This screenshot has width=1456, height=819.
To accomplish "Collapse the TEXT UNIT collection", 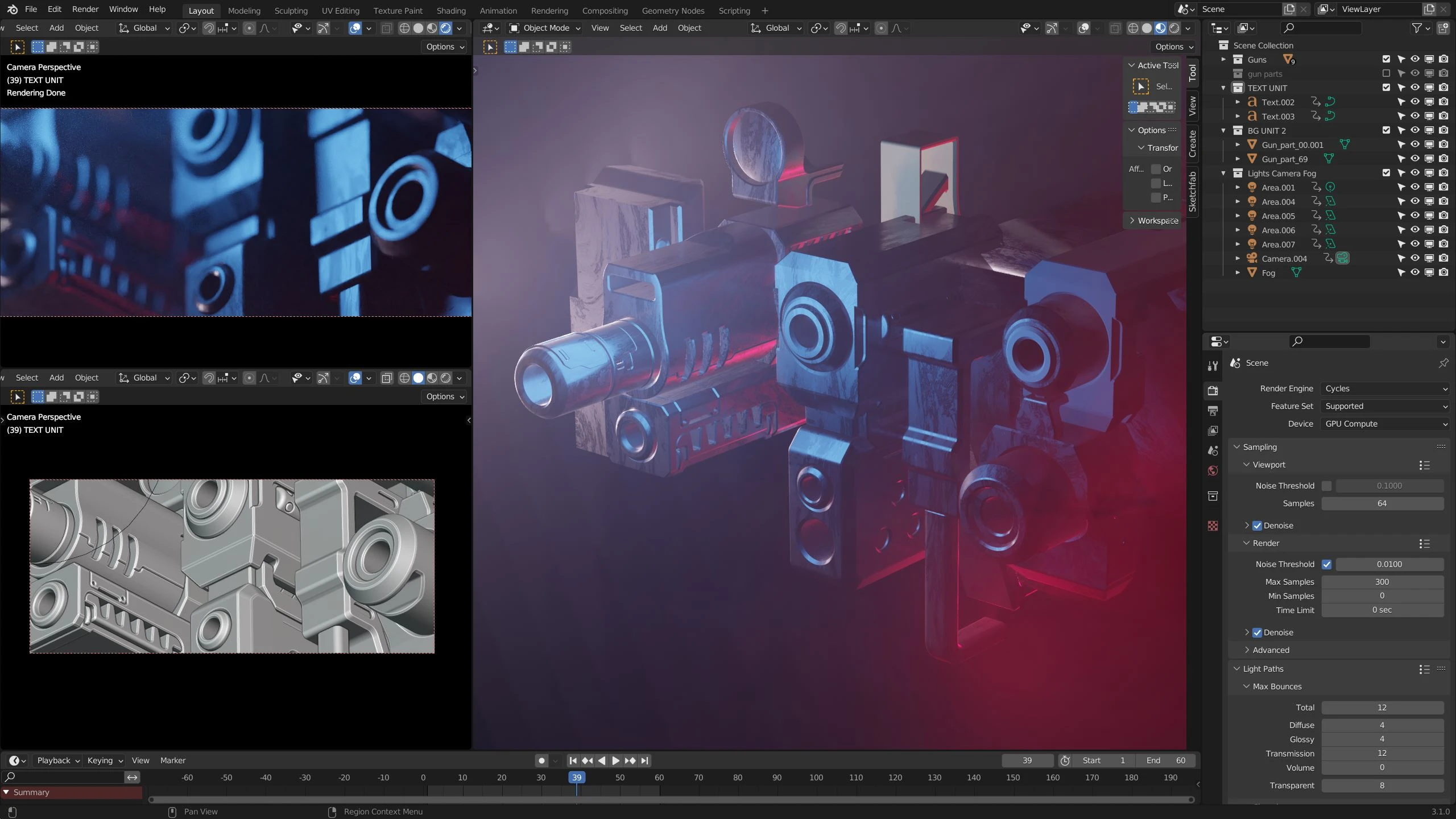I will [1223, 88].
